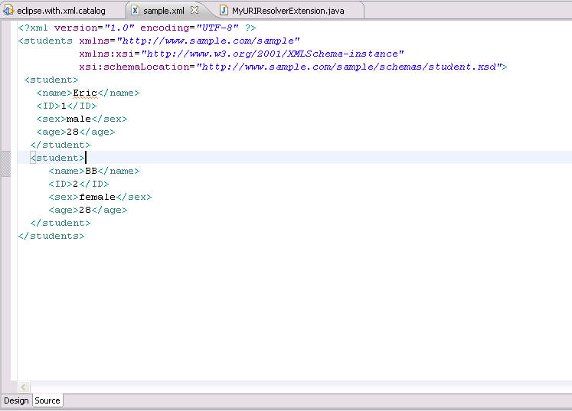Click the closing students tag
The height and width of the screenshot is (411, 572).
click(x=51, y=236)
